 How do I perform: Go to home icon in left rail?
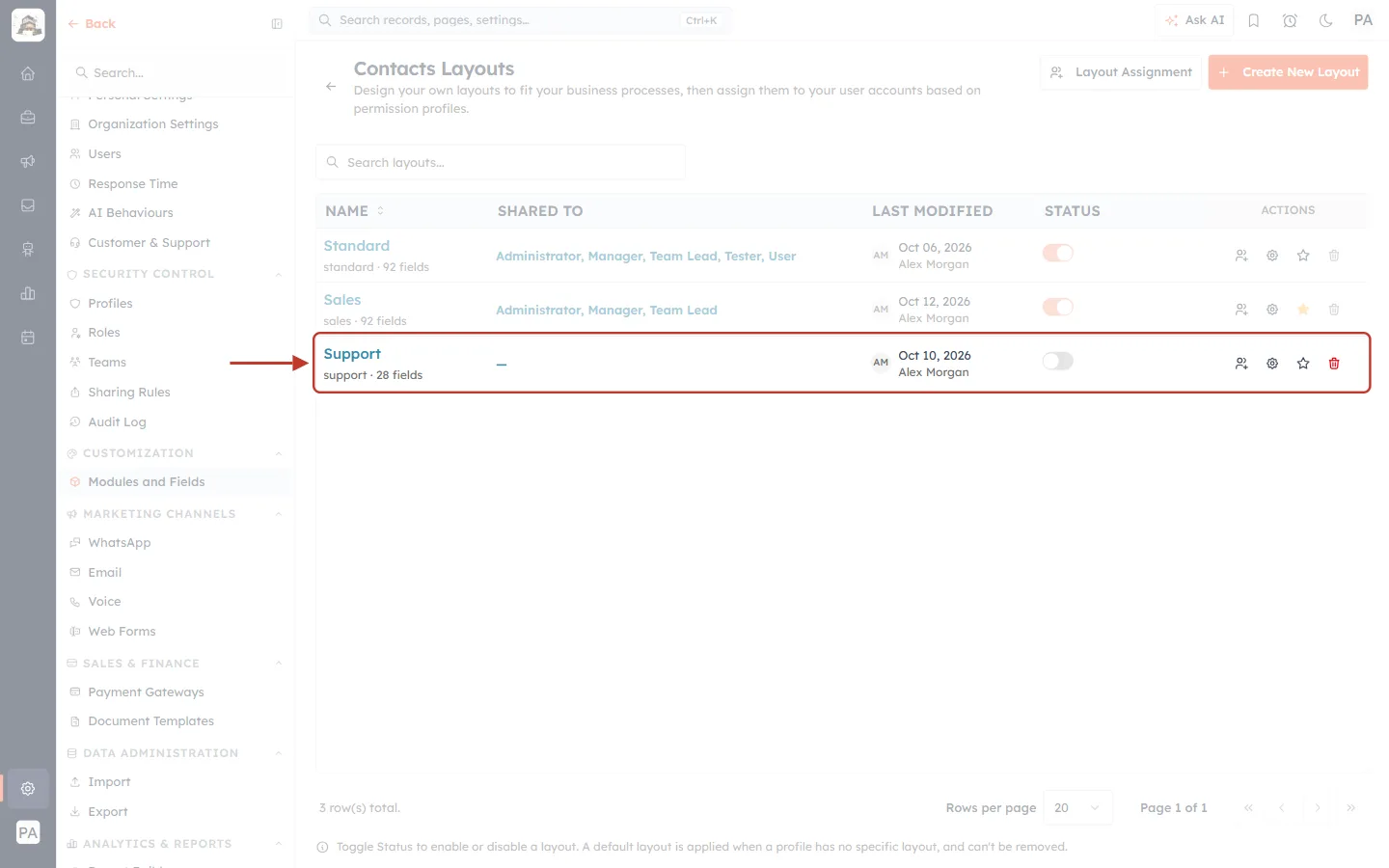point(28,73)
